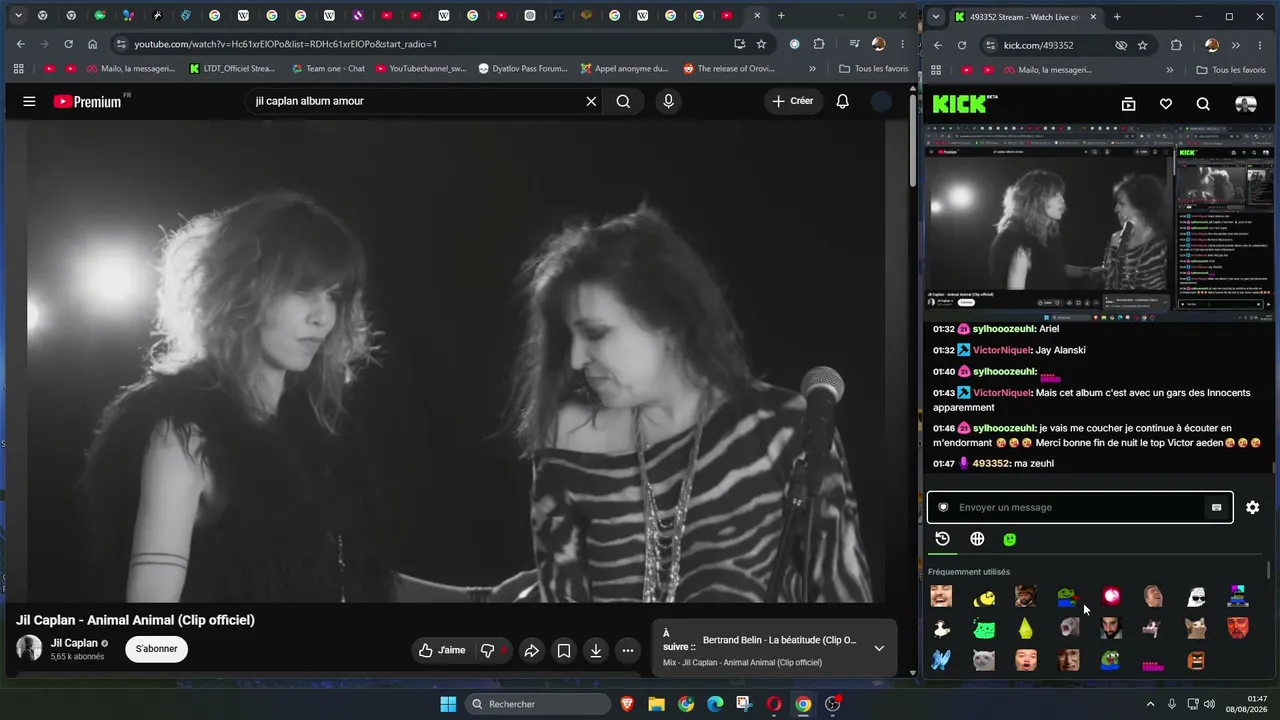The image size is (1280, 720).
Task: Open the Dyatlov Pass Forum bookmark
Action: 523,69
